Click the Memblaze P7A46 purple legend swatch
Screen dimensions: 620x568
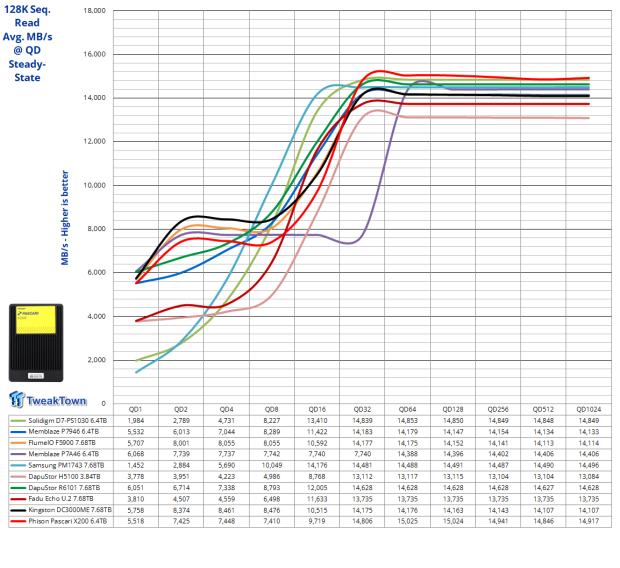[18, 454]
